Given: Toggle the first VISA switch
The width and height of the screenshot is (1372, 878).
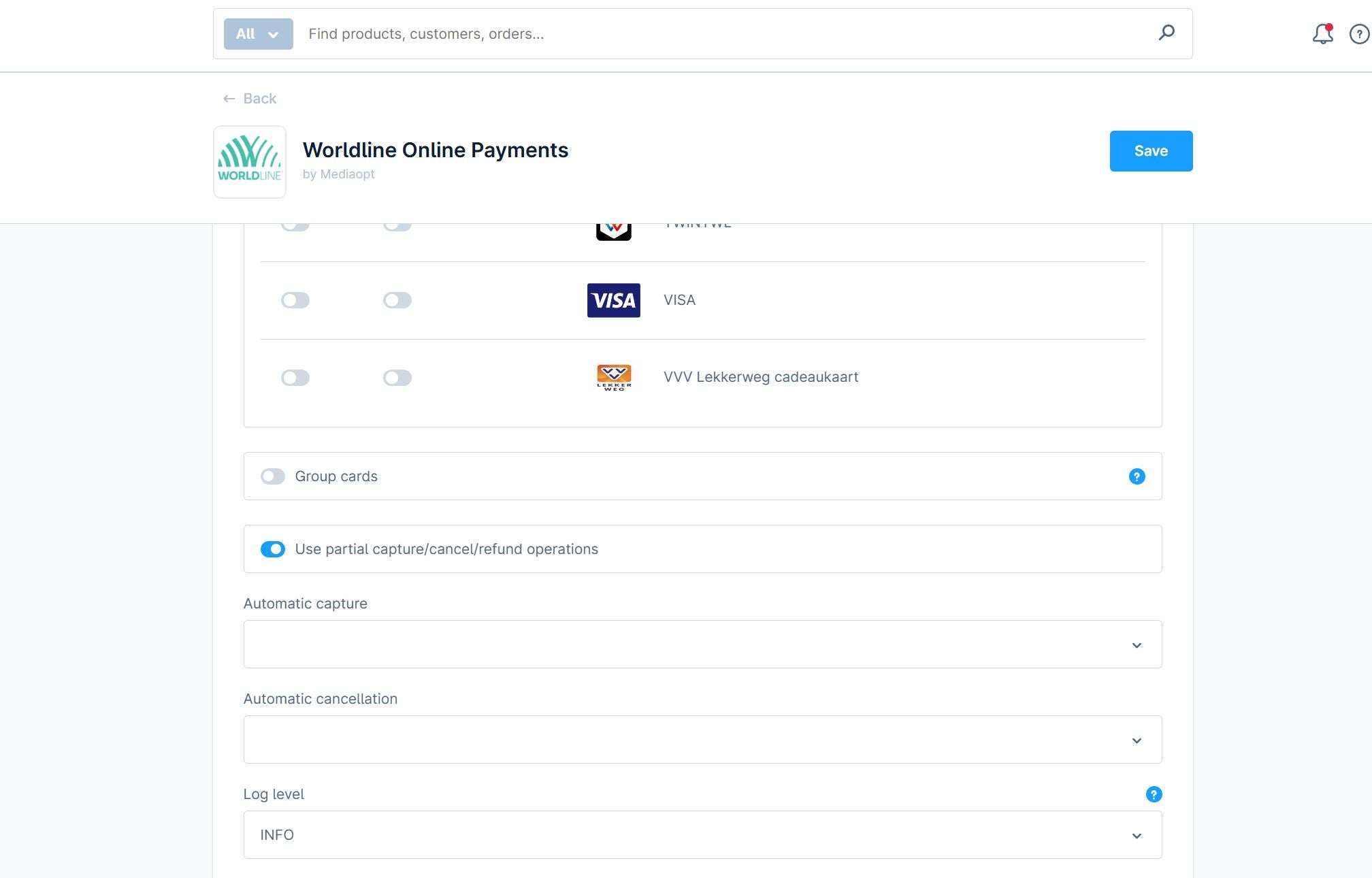Looking at the screenshot, I should 295,300.
